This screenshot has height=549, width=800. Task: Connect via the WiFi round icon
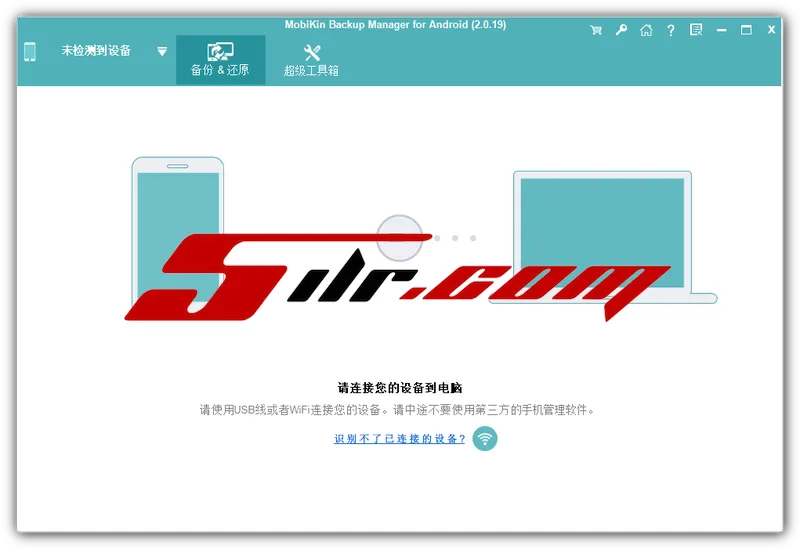pos(485,438)
